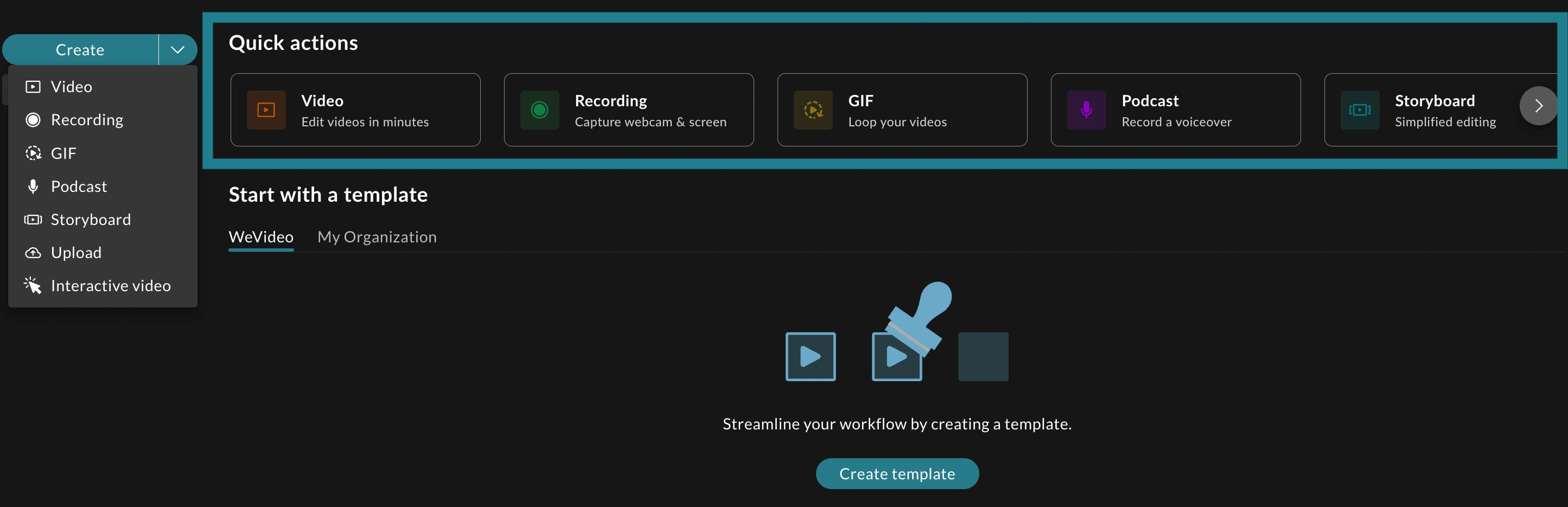Click the Create template button

coord(897,473)
